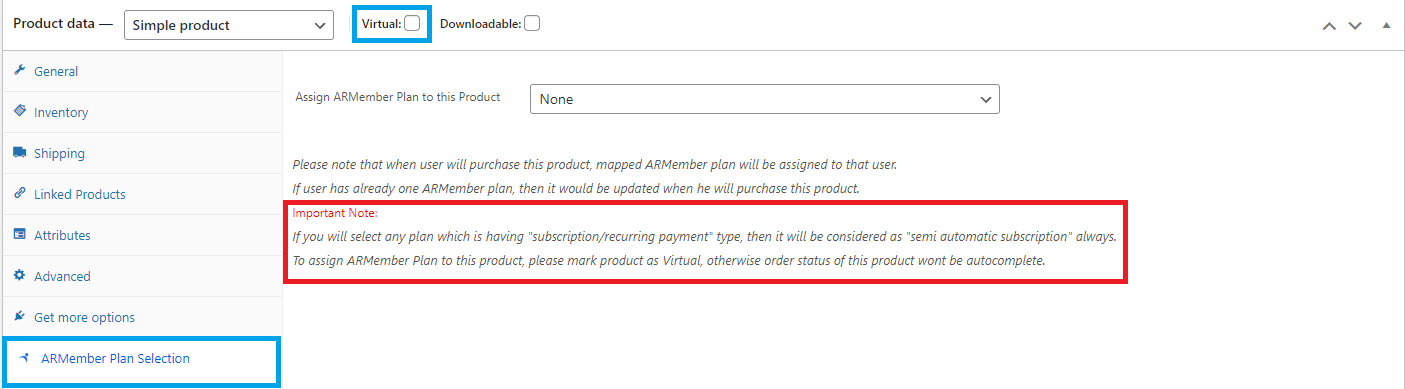Click the Attributes list icon
This screenshot has height=389, width=1405.
point(20,235)
